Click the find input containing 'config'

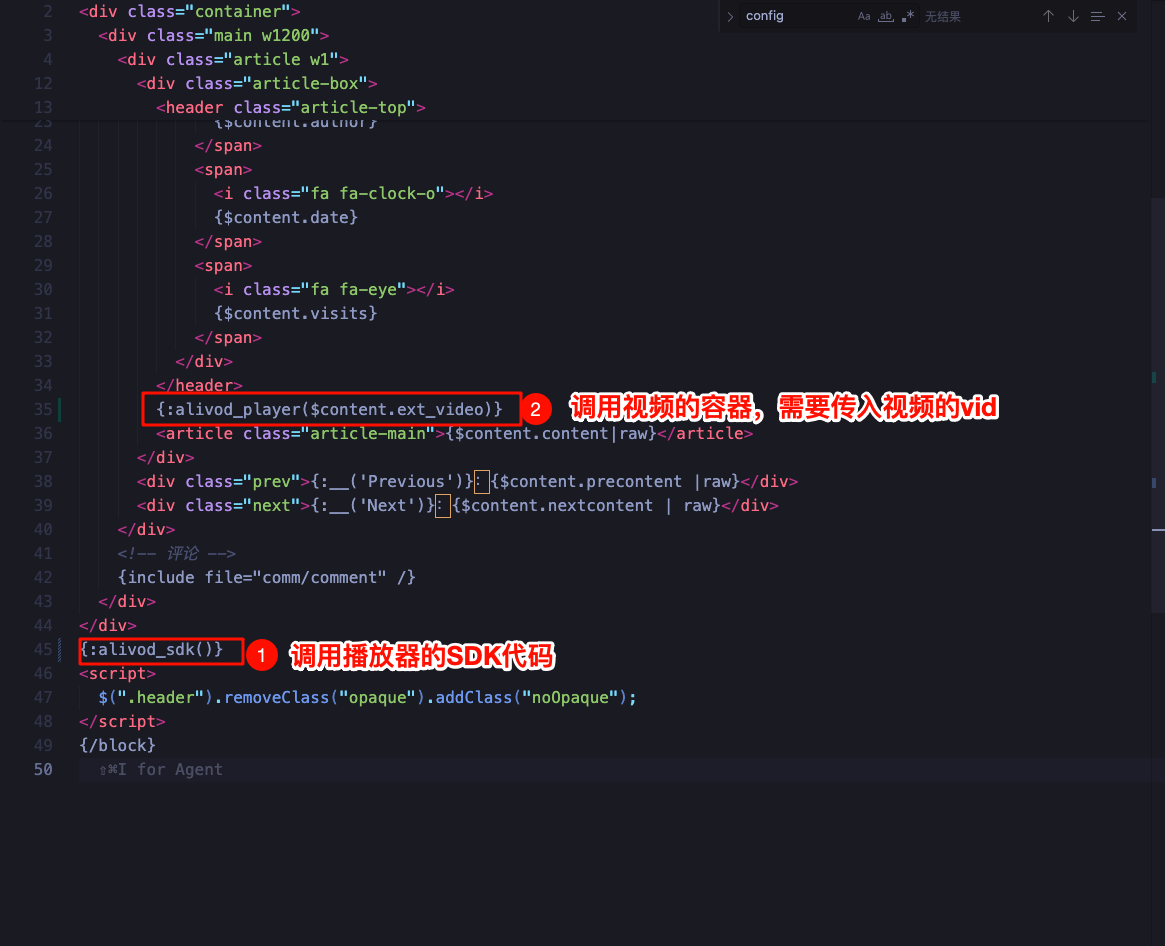pos(795,16)
